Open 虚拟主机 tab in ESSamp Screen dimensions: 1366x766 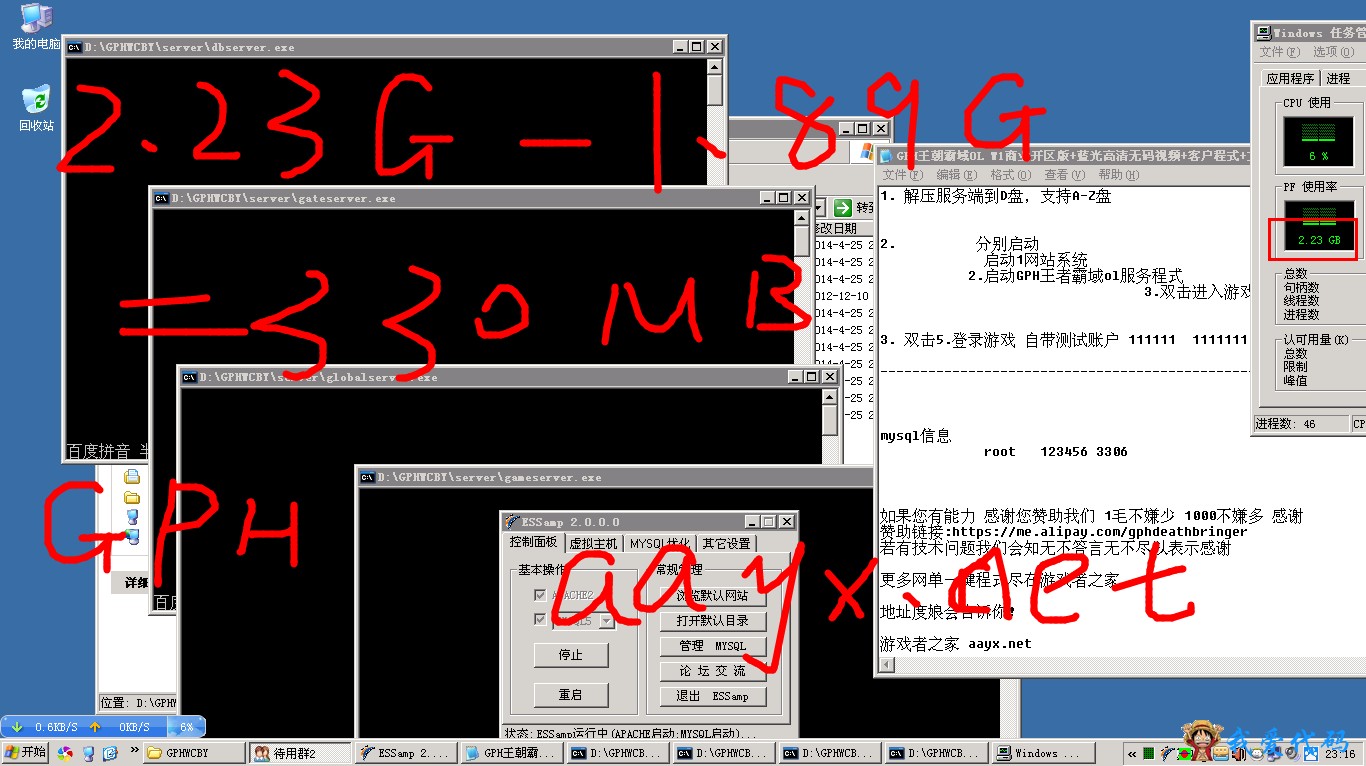click(x=594, y=544)
